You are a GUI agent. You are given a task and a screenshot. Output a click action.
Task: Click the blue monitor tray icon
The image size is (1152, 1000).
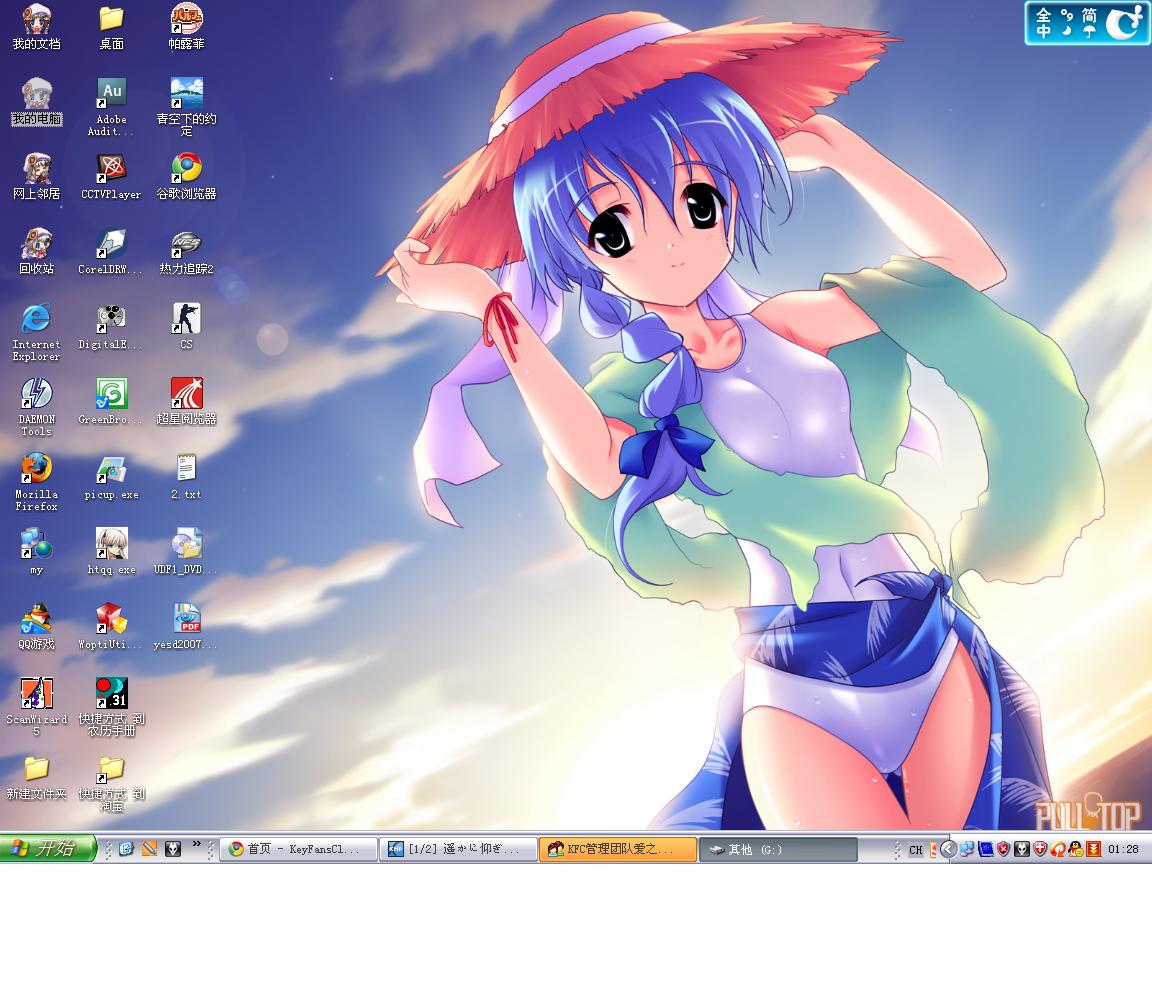click(x=985, y=849)
